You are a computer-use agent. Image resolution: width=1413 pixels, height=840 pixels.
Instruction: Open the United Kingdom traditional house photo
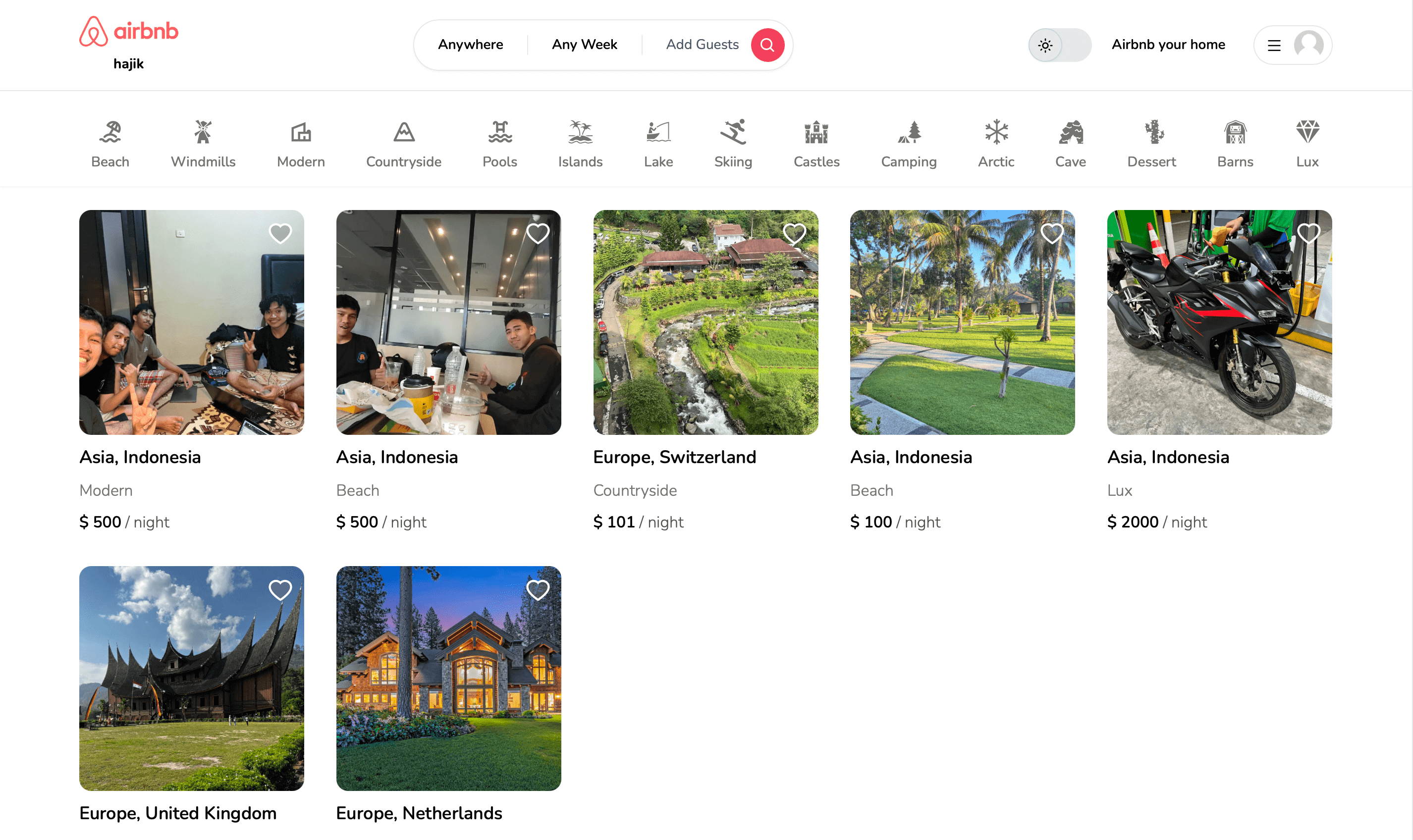tap(191, 678)
